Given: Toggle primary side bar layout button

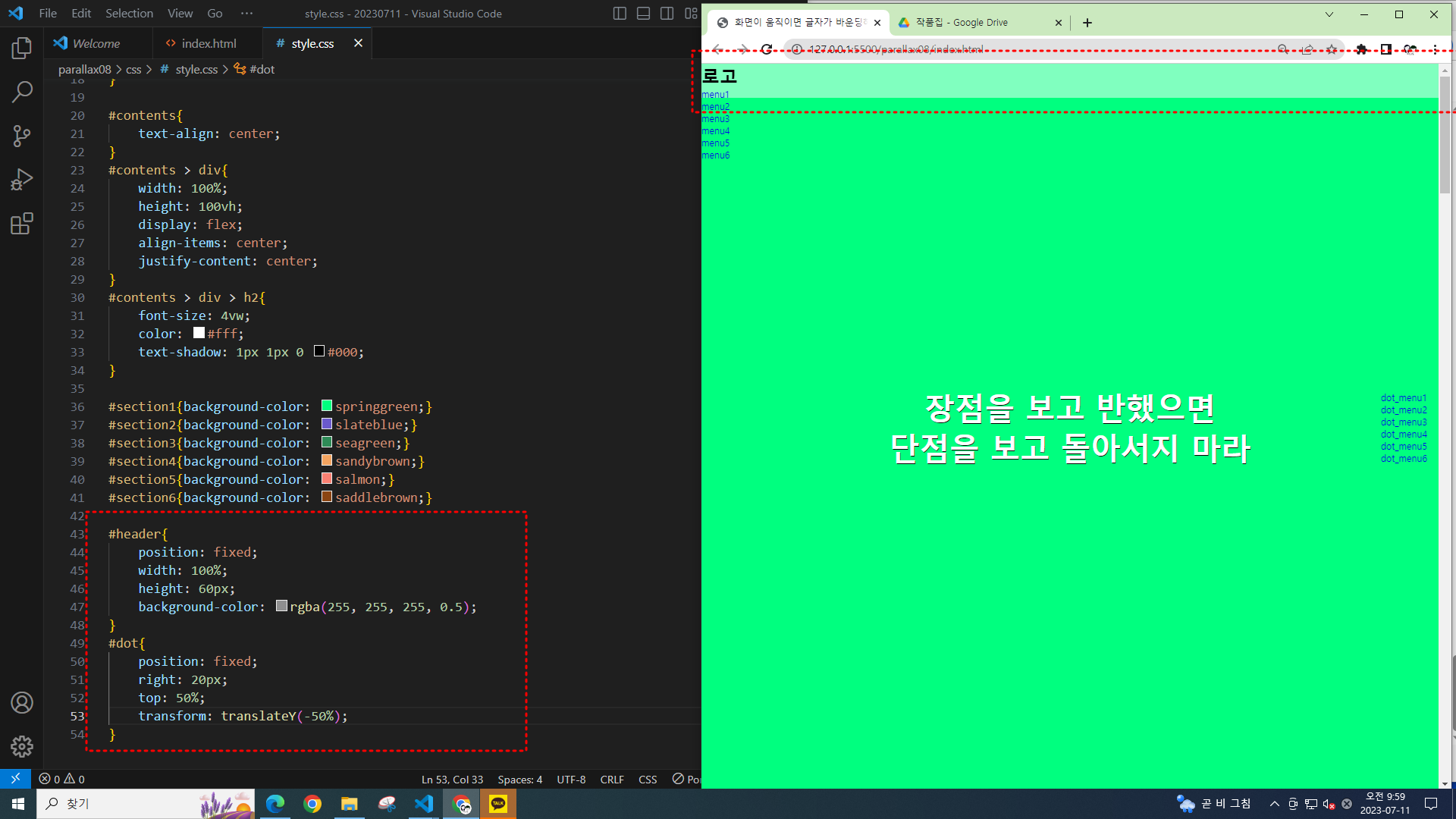Looking at the screenshot, I should 620,14.
